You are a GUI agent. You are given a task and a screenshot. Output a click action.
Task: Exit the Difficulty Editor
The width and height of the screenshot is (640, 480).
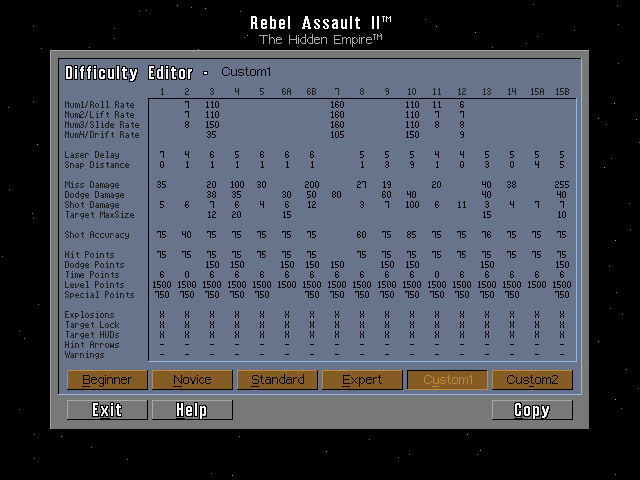[x=107, y=410]
